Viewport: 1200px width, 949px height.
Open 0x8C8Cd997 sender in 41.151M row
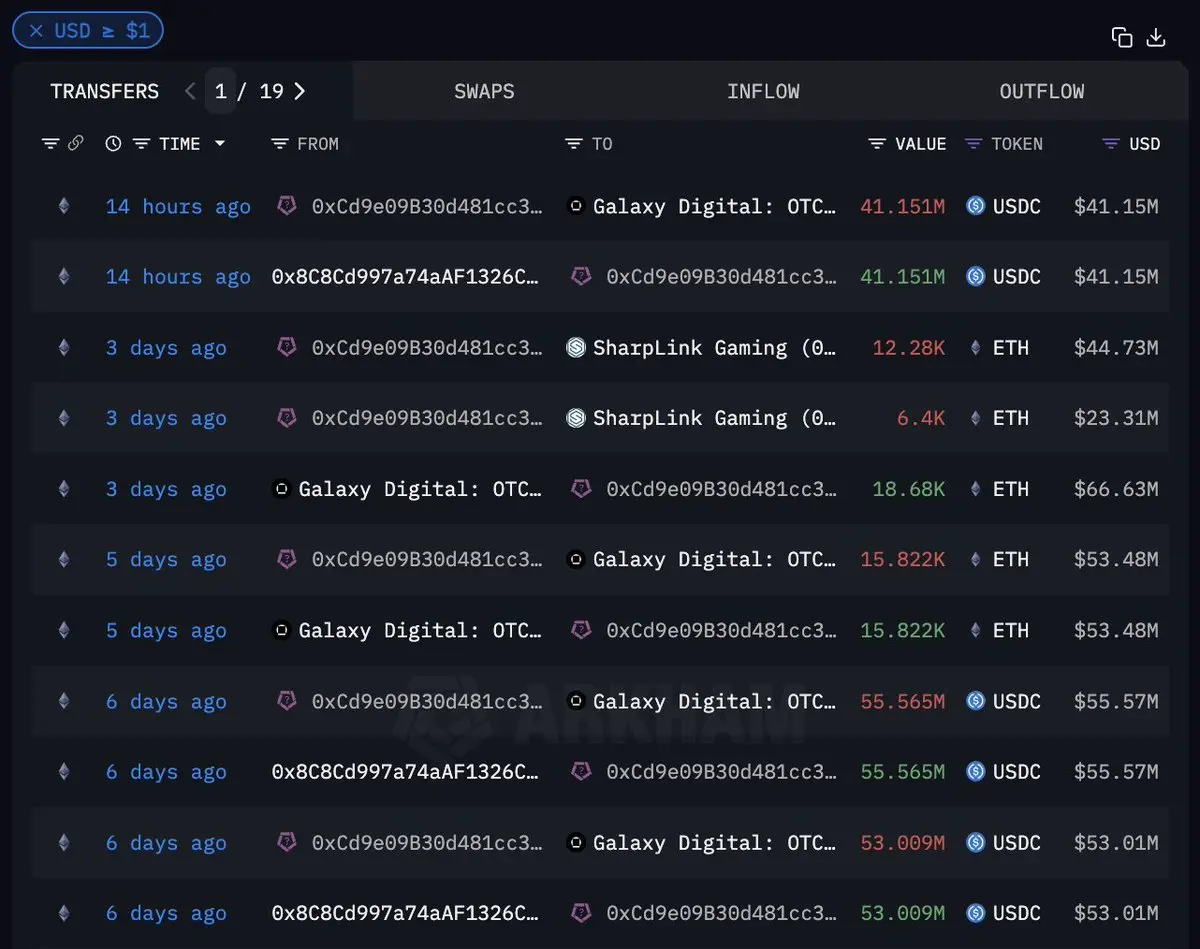click(405, 277)
